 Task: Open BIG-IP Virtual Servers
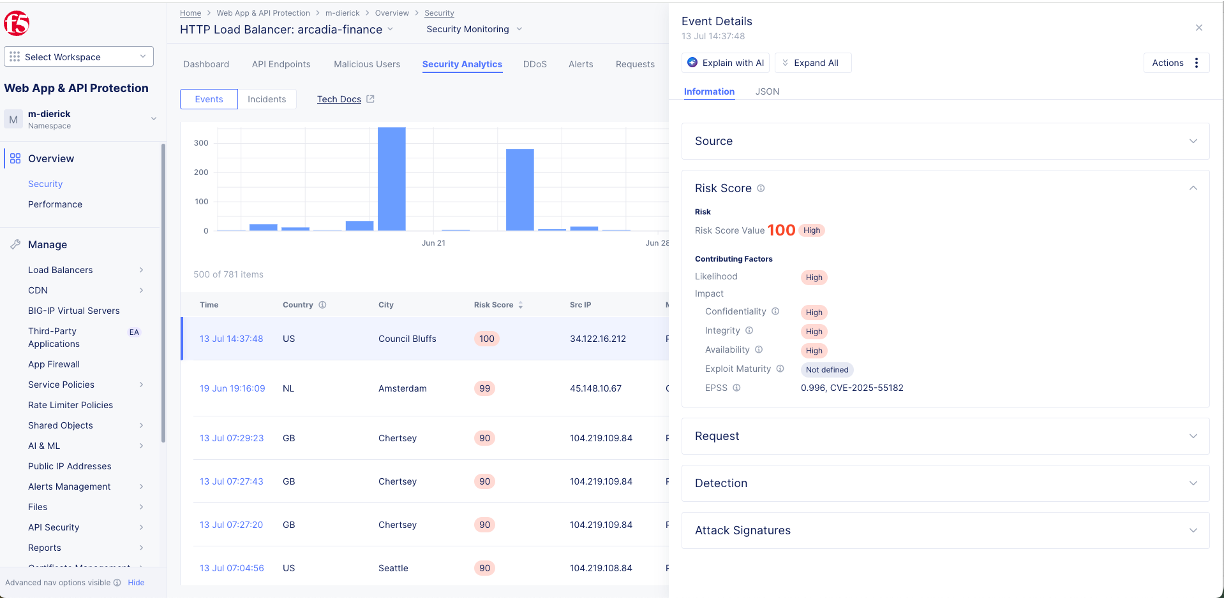click(74, 311)
